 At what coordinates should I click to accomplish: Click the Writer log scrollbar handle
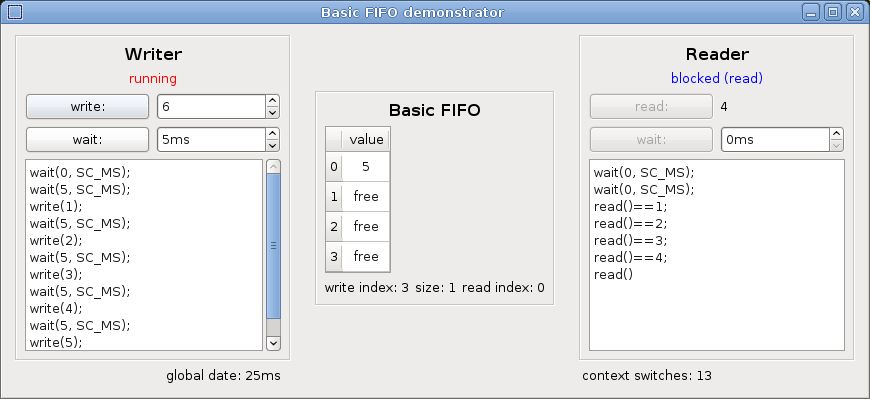(274, 246)
